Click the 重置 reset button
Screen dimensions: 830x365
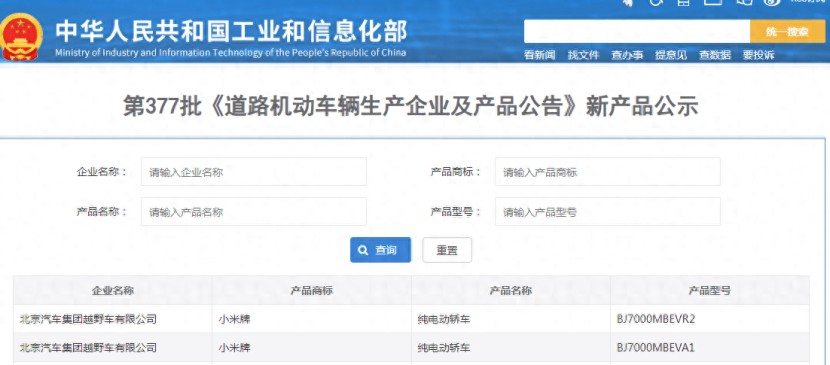[x=447, y=250]
